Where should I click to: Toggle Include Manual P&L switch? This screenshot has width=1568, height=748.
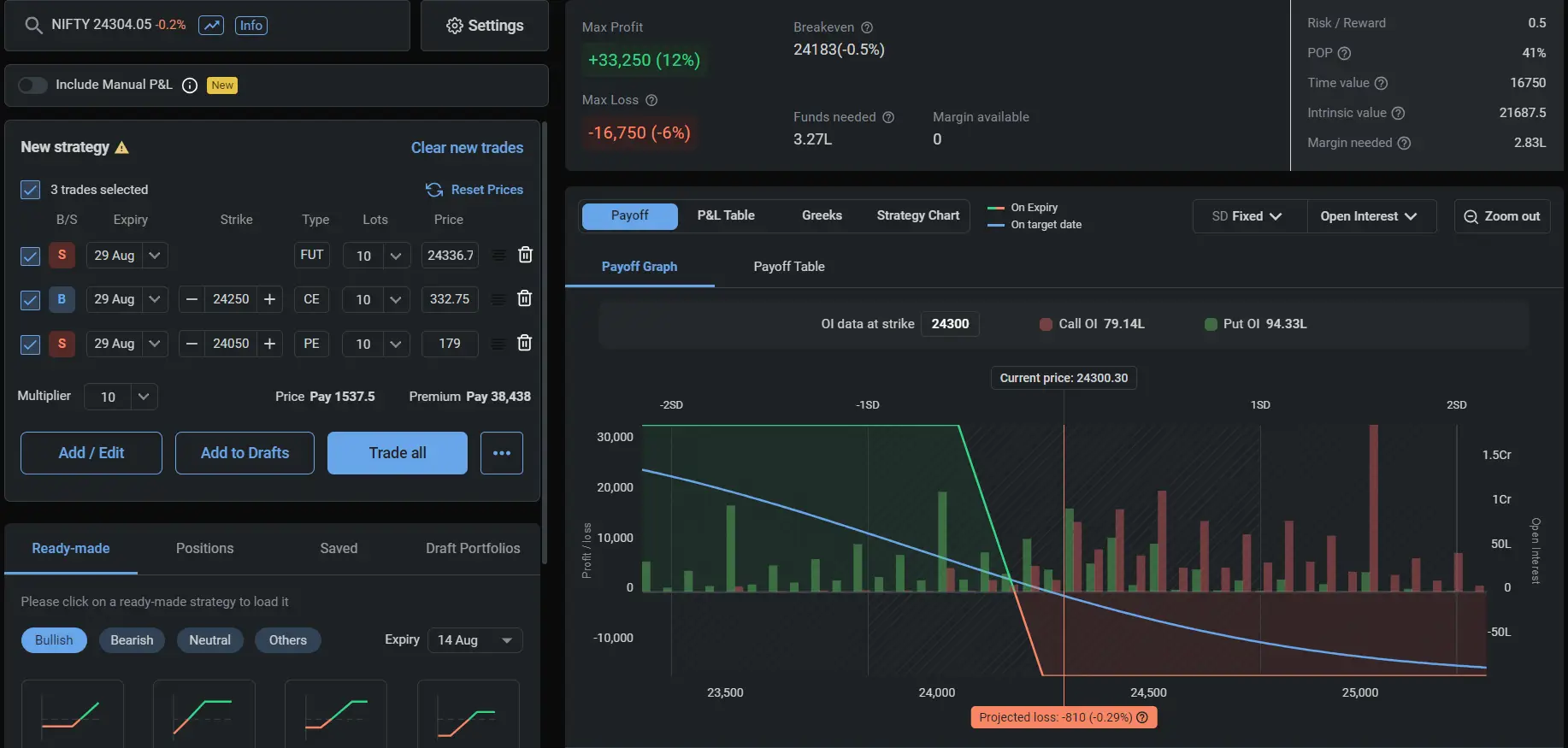32,85
